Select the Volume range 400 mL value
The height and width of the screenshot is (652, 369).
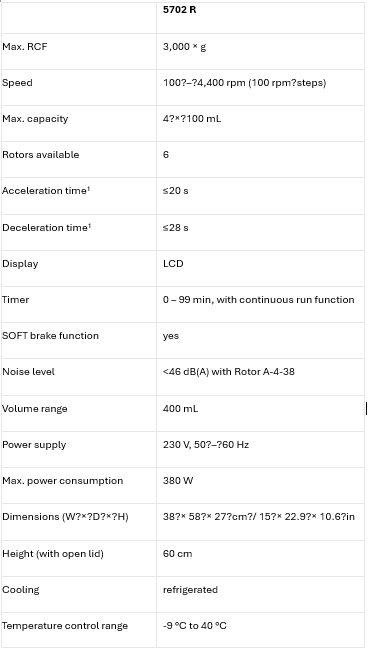click(x=181, y=408)
